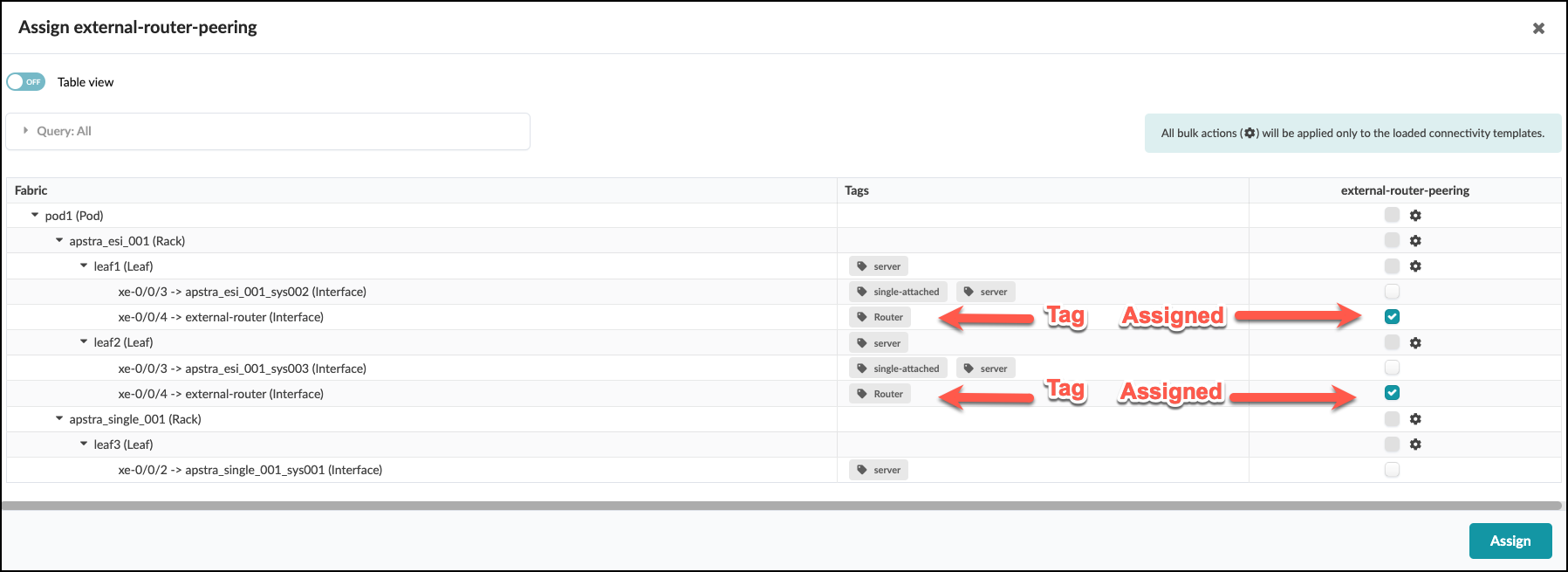Click the gear icon in leaf2 row
Viewport: 1568px width, 572px height.
1415,343
